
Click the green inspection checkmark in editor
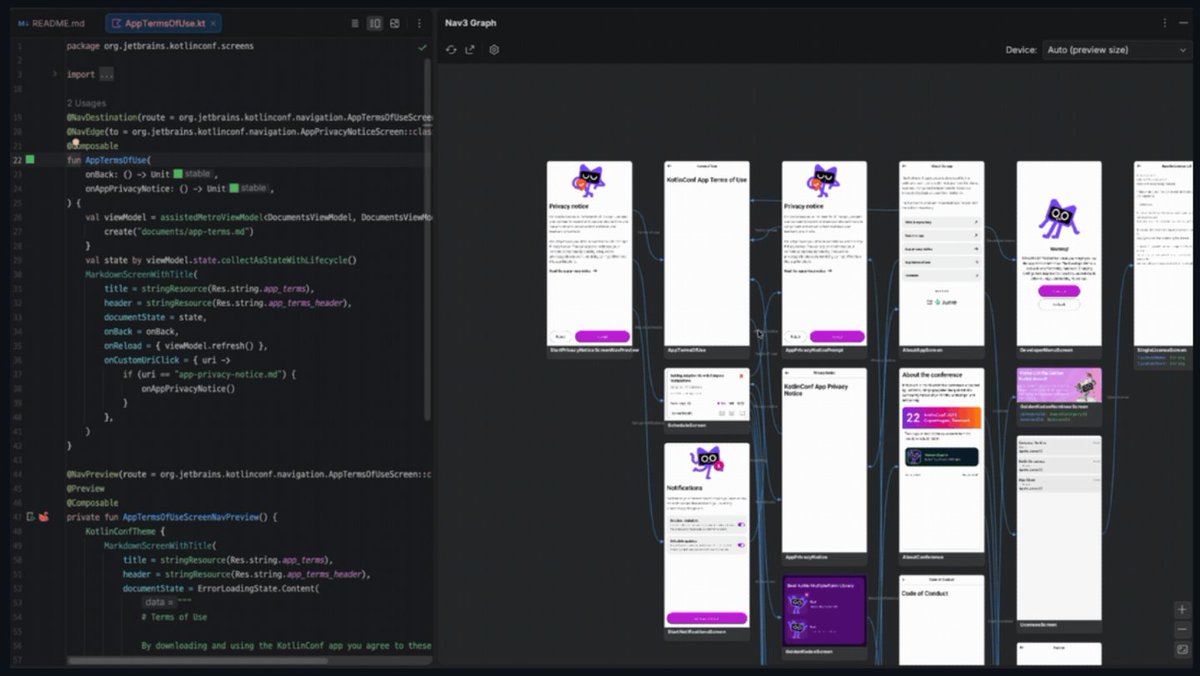point(423,46)
